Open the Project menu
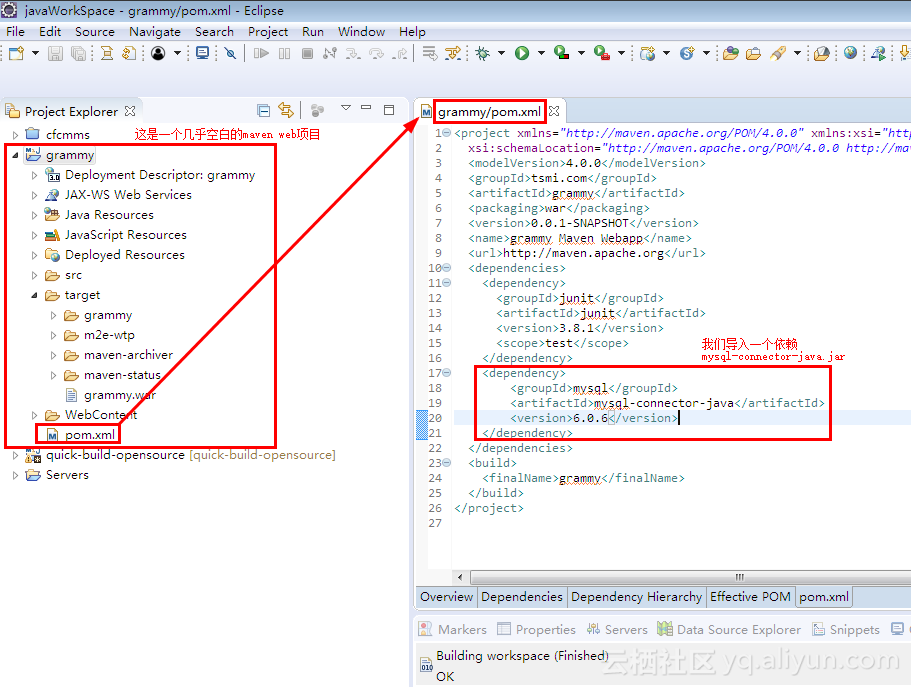 pyautogui.click(x=268, y=31)
